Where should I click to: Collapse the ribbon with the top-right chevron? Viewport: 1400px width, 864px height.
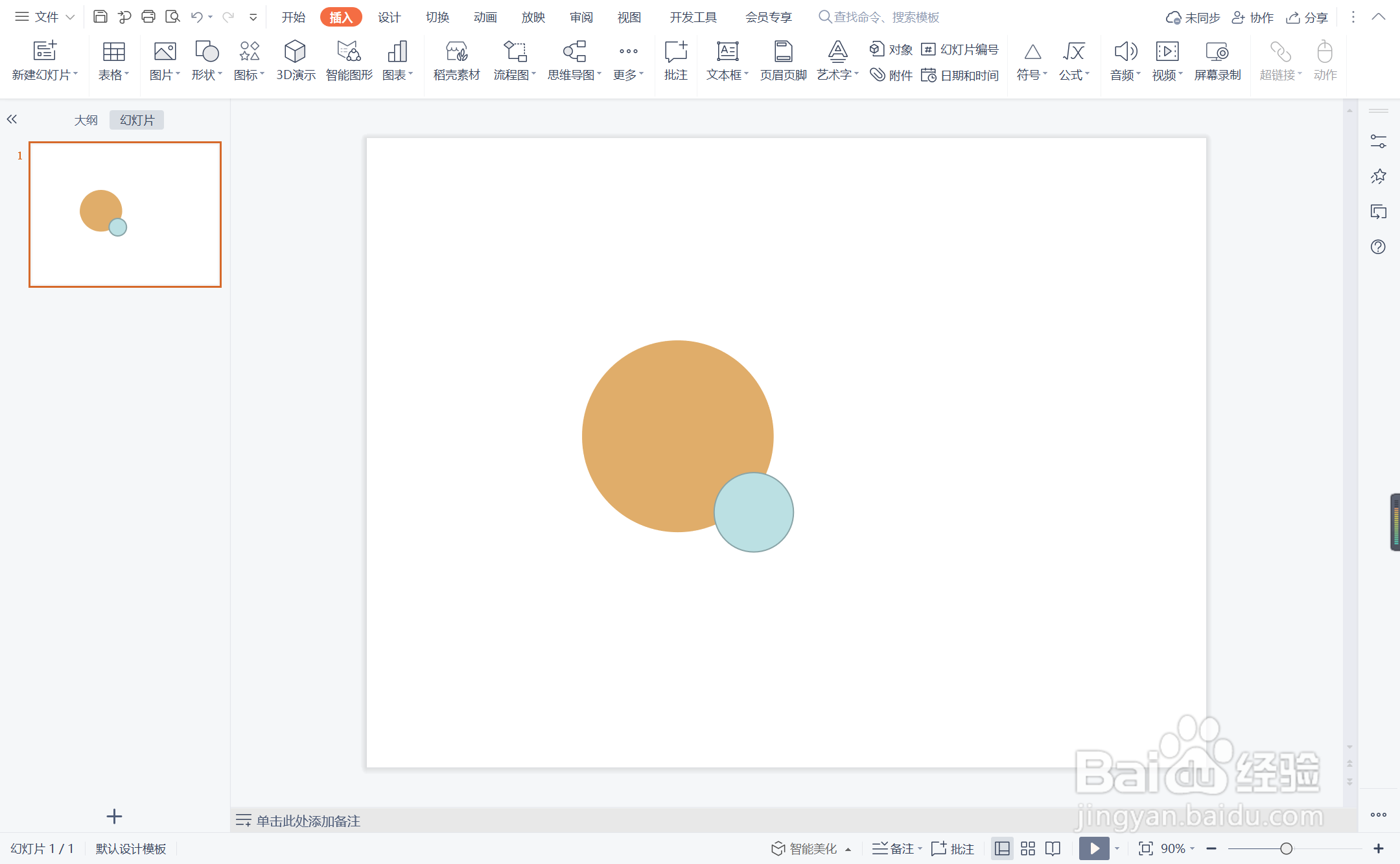click(1378, 17)
